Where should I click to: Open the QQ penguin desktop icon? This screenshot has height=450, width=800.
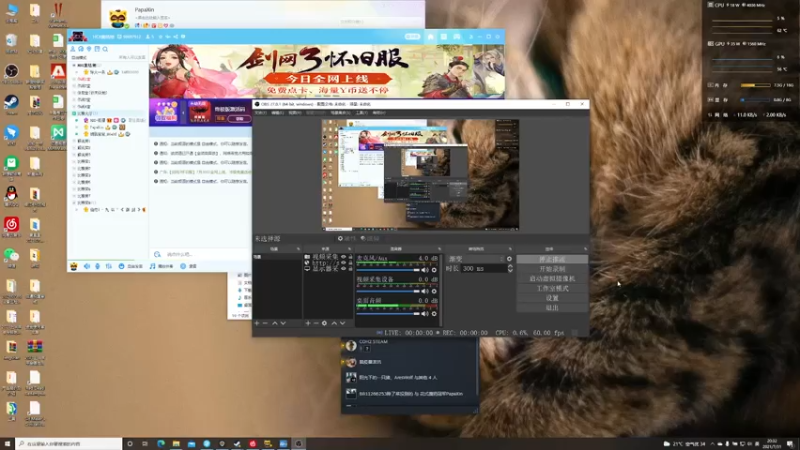pyautogui.click(x=11, y=195)
